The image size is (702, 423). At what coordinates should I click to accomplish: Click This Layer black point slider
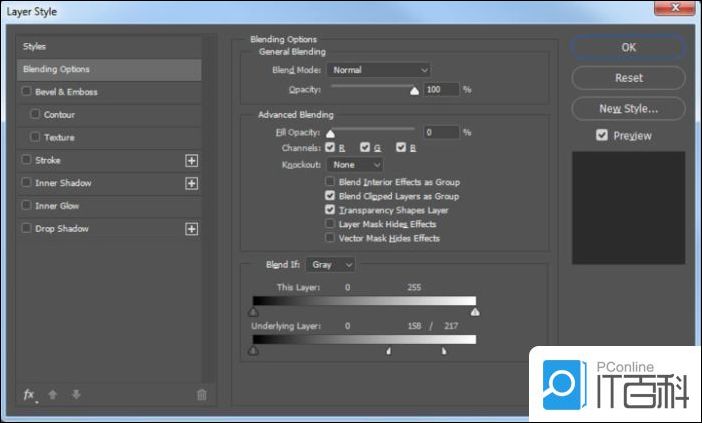click(x=253, y=312)
